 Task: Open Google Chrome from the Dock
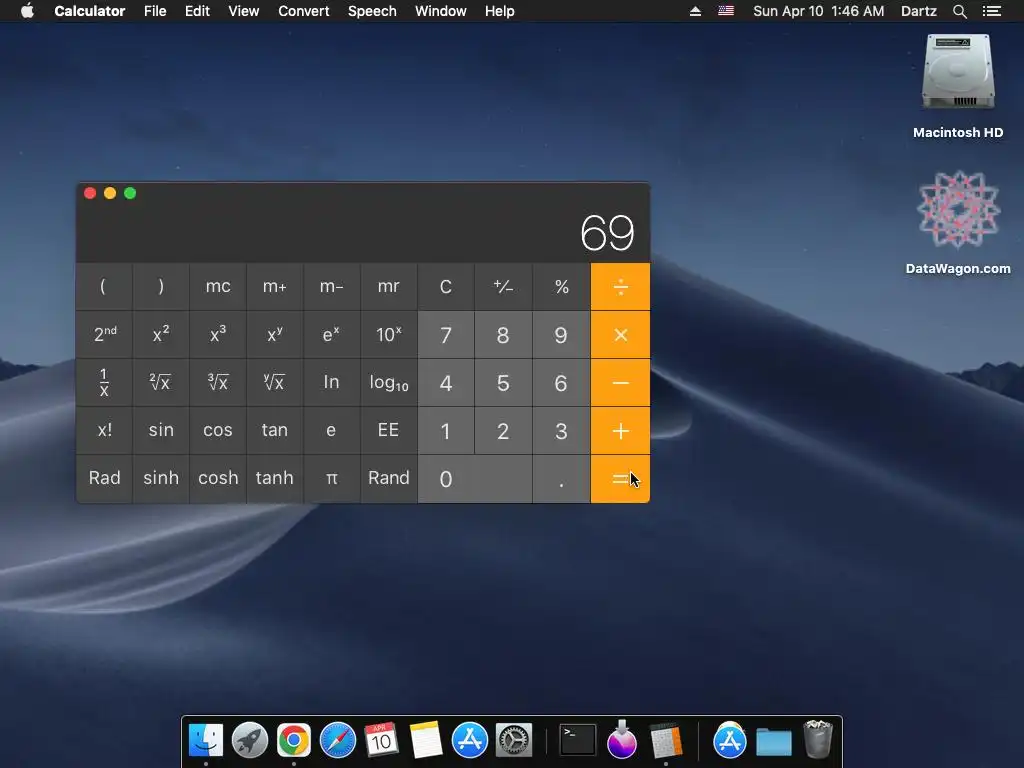pyautogui.click(x=294, y=741)
